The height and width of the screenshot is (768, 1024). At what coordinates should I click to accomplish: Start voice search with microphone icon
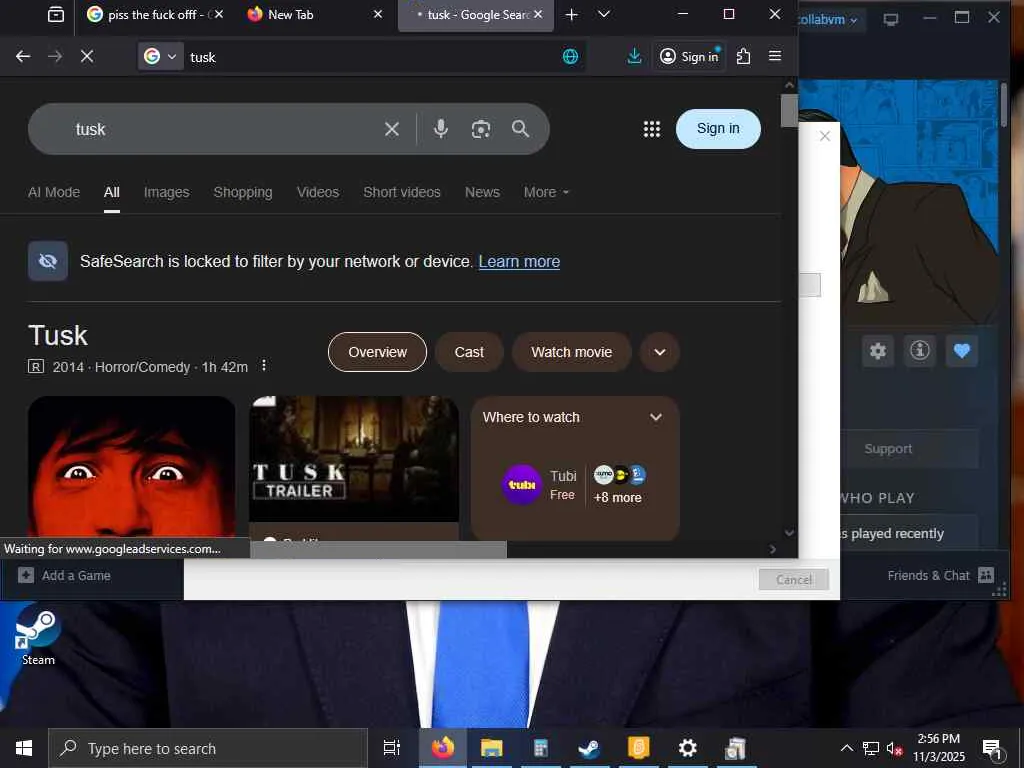[441, 129]
